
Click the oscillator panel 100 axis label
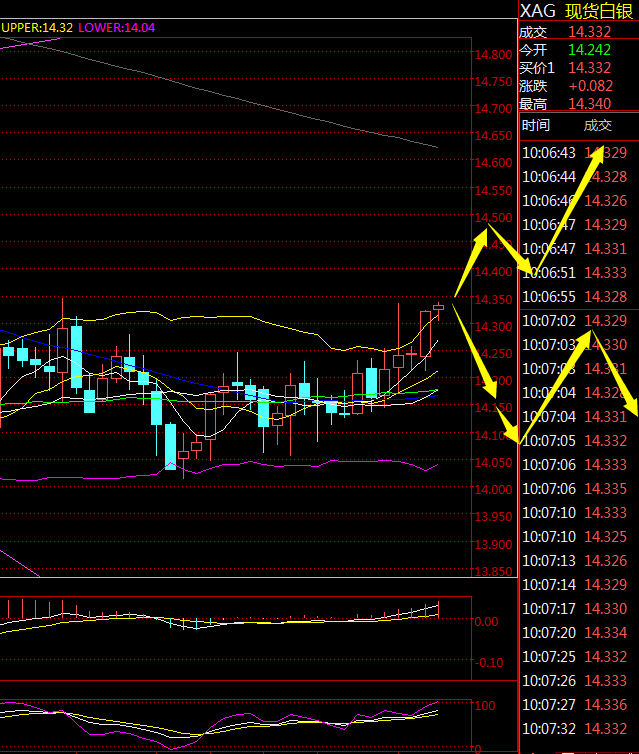(485, 705)
